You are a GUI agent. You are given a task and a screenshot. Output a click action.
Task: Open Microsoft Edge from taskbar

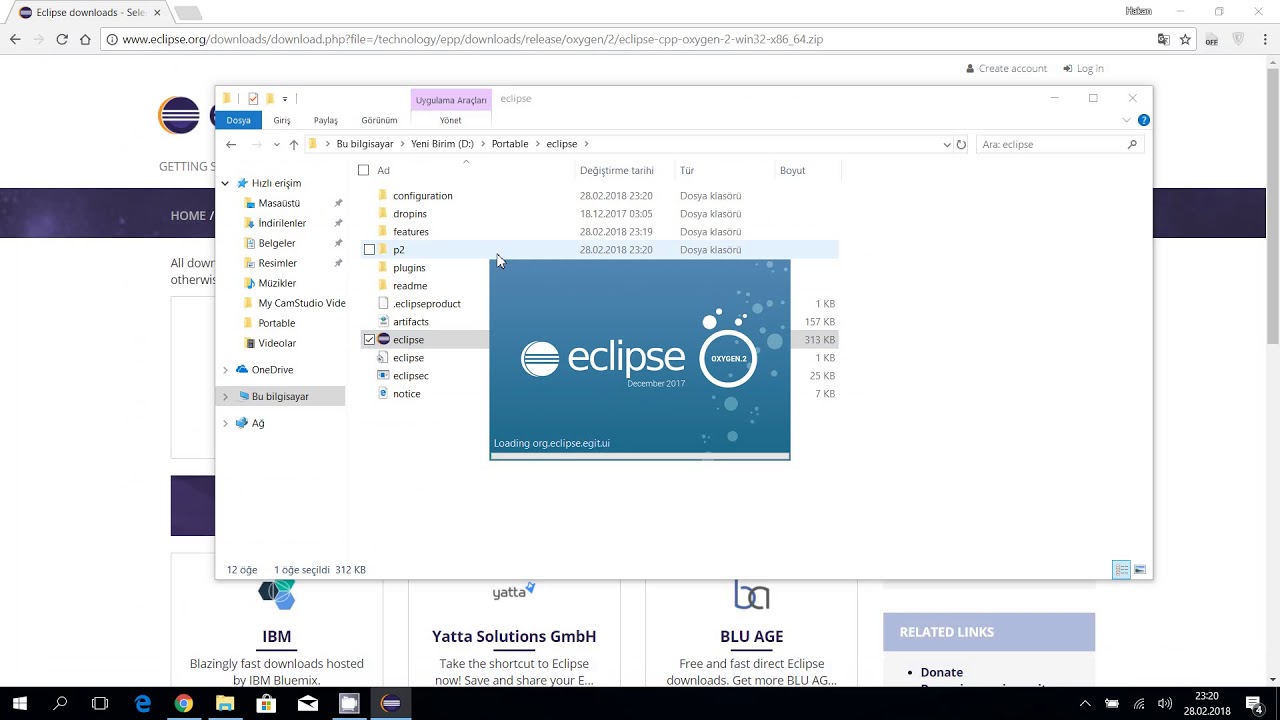coord(143,704)
